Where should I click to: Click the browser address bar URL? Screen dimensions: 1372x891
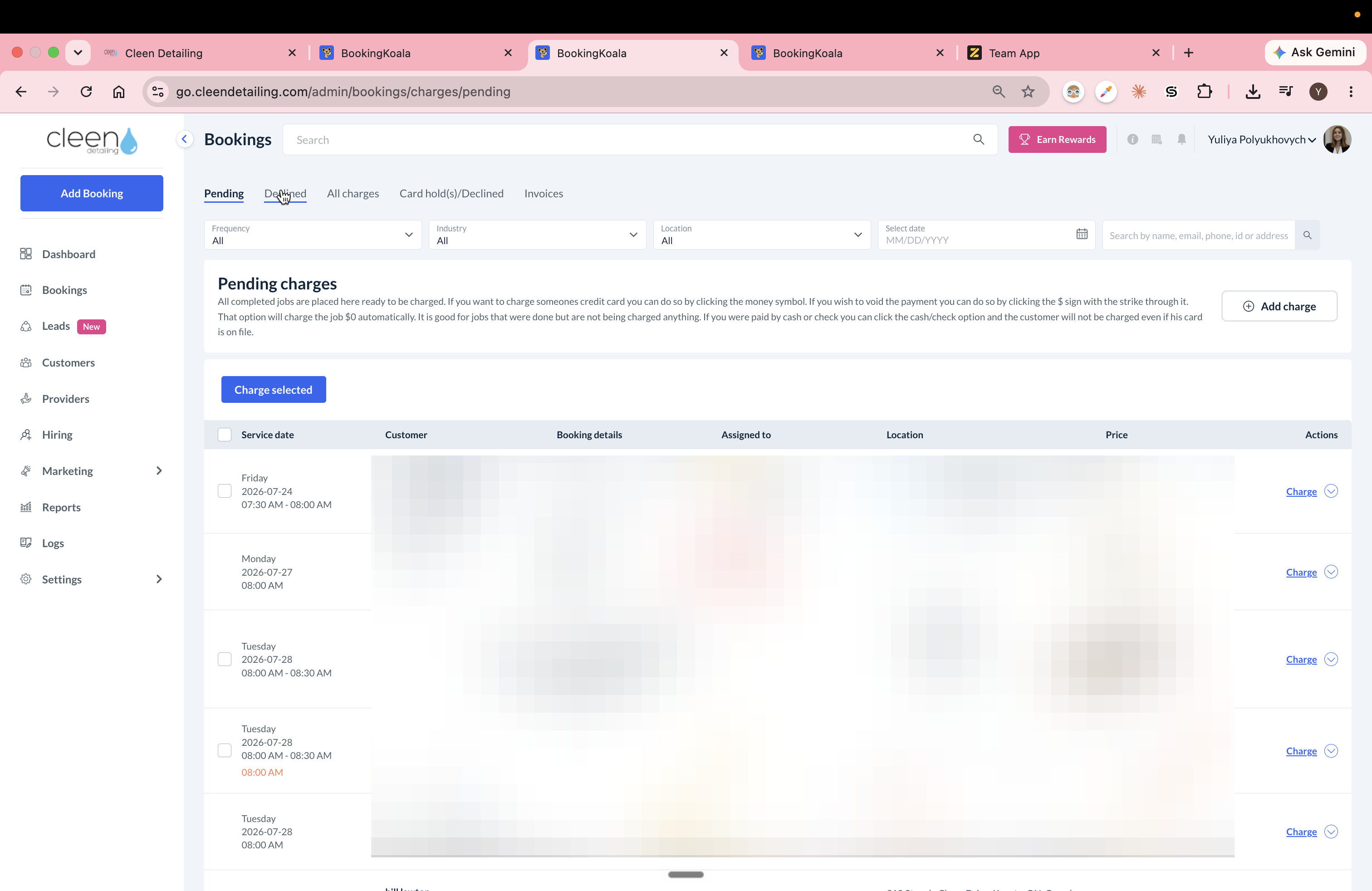(343, 92)
